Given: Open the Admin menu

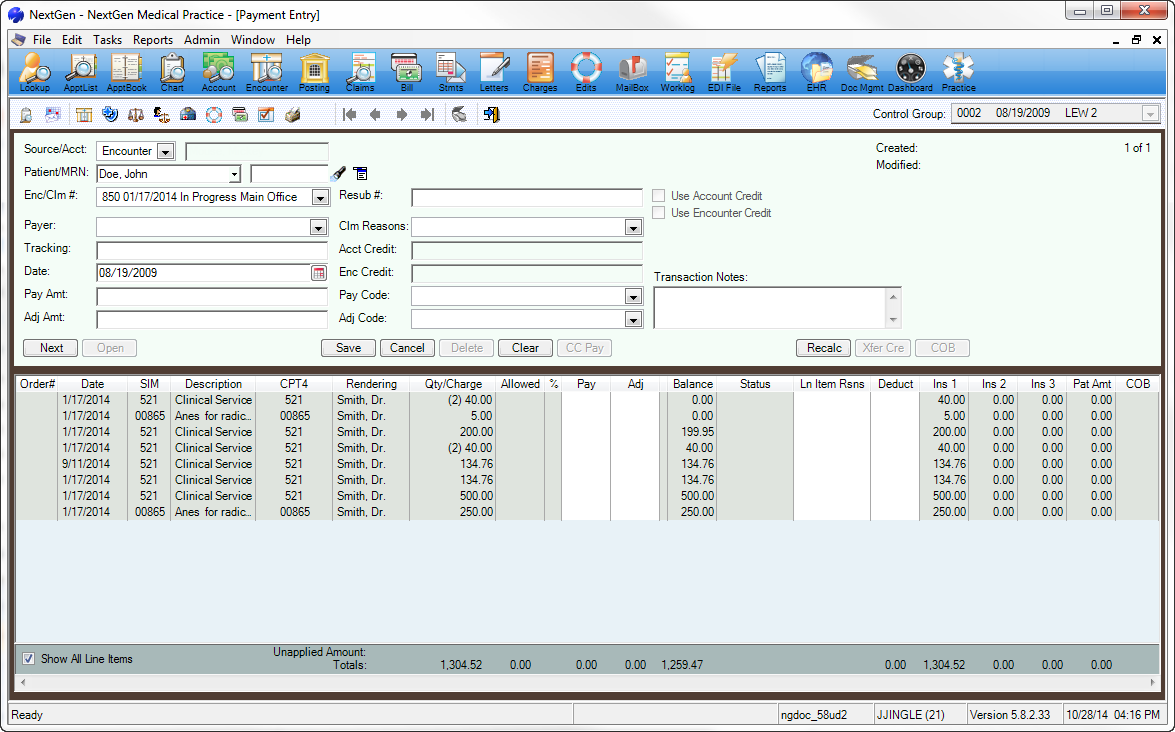Looking at the screenshot, I should pos(202,40).
